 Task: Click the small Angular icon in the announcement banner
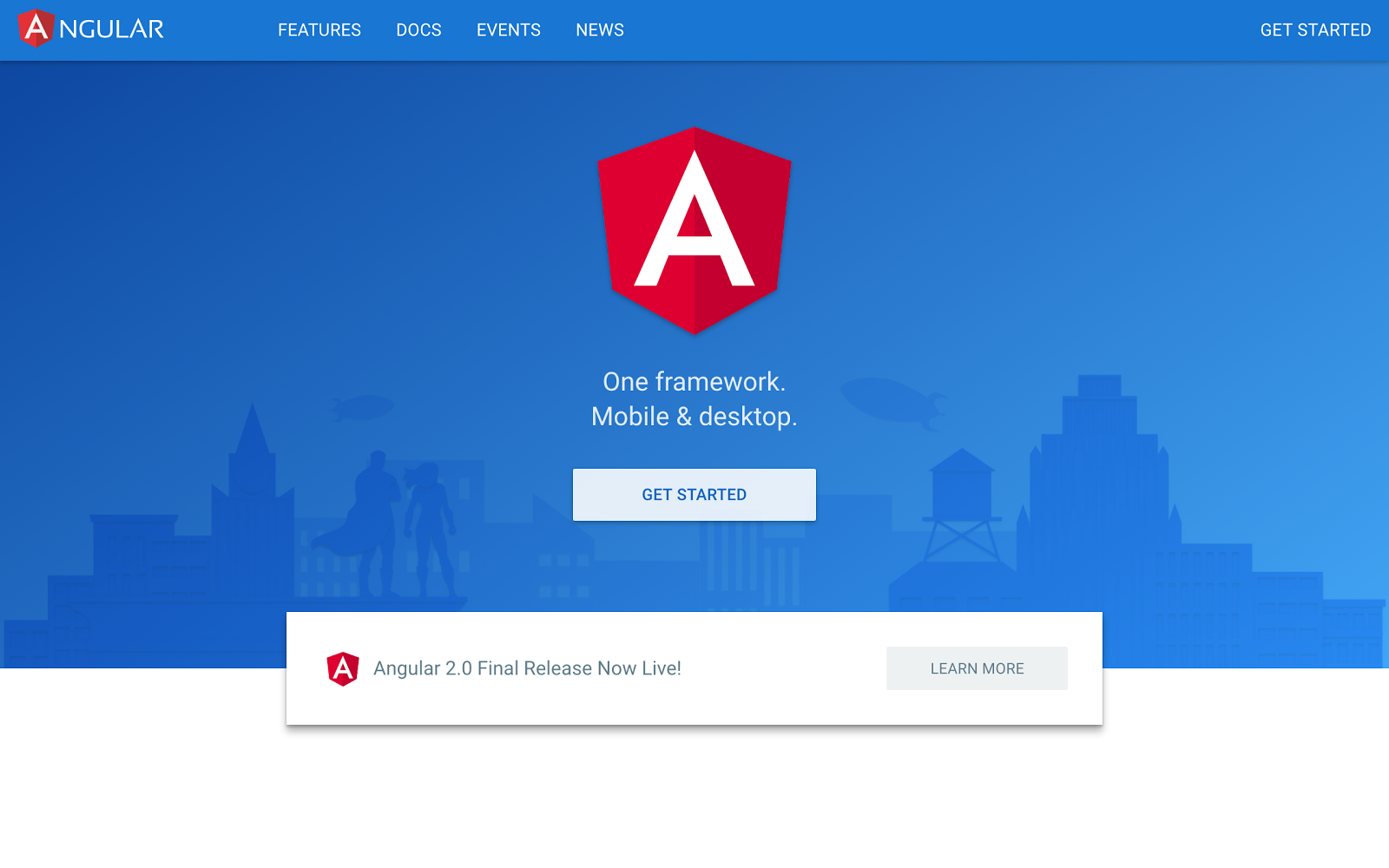(x=344, y=668)
